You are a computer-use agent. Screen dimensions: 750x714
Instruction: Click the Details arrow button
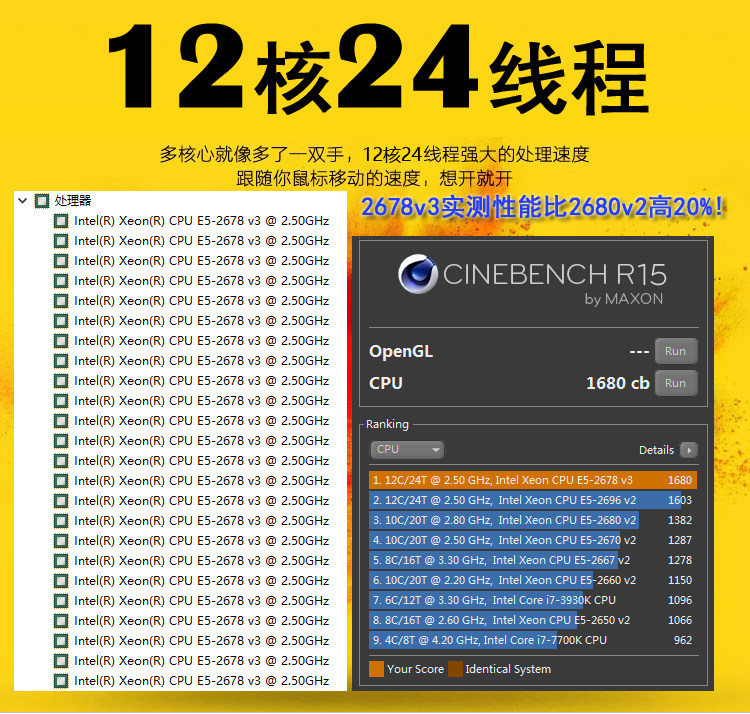pyautogui.click(x=689, y=450)
